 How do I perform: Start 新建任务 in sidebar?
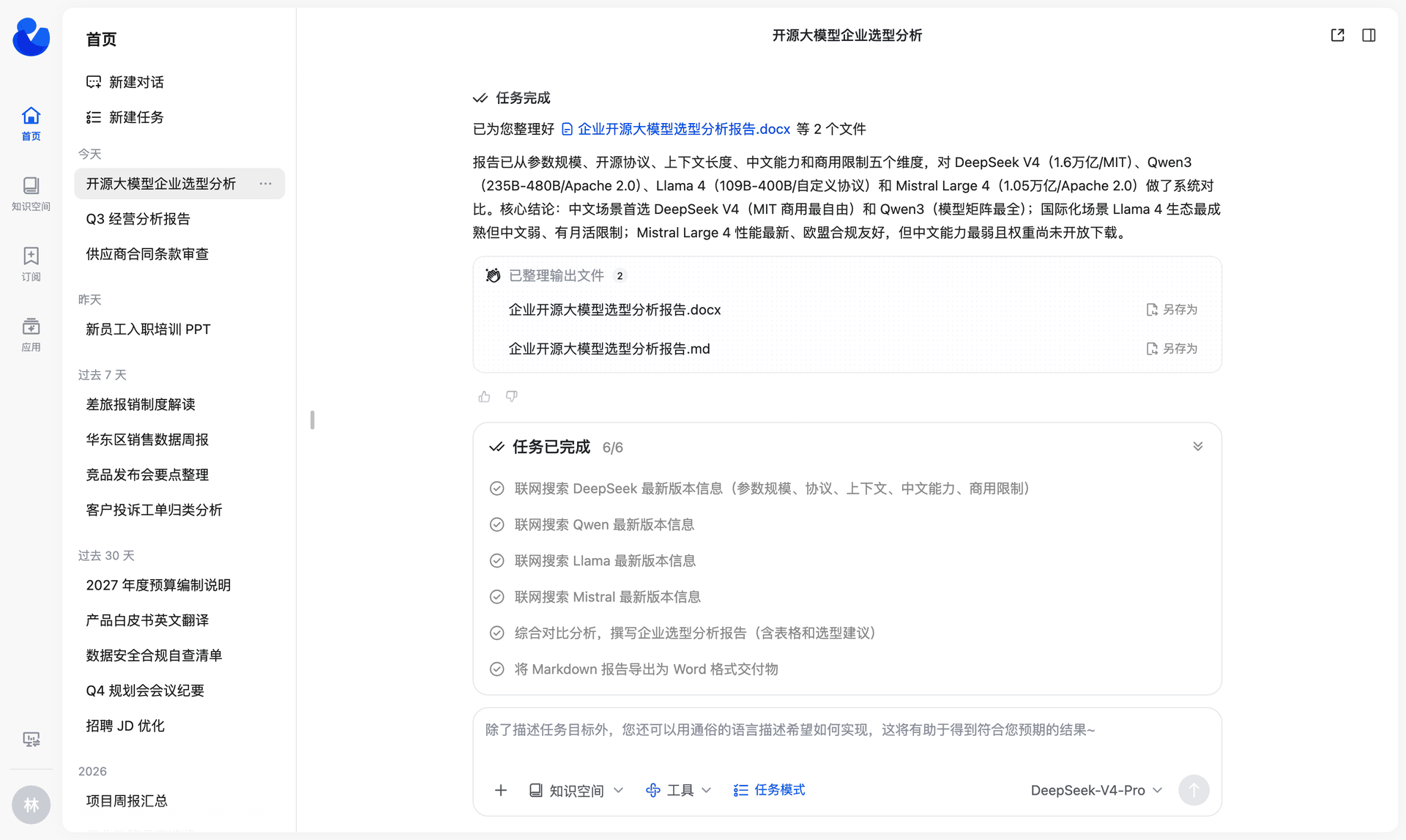(x=125, y=117)
